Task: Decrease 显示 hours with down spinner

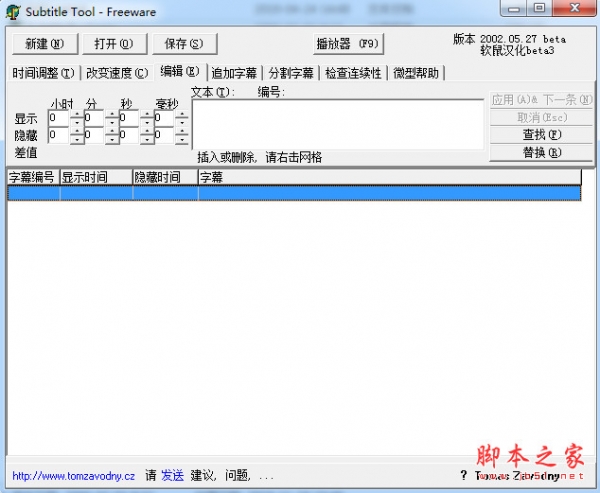Action: pos(77,122)
